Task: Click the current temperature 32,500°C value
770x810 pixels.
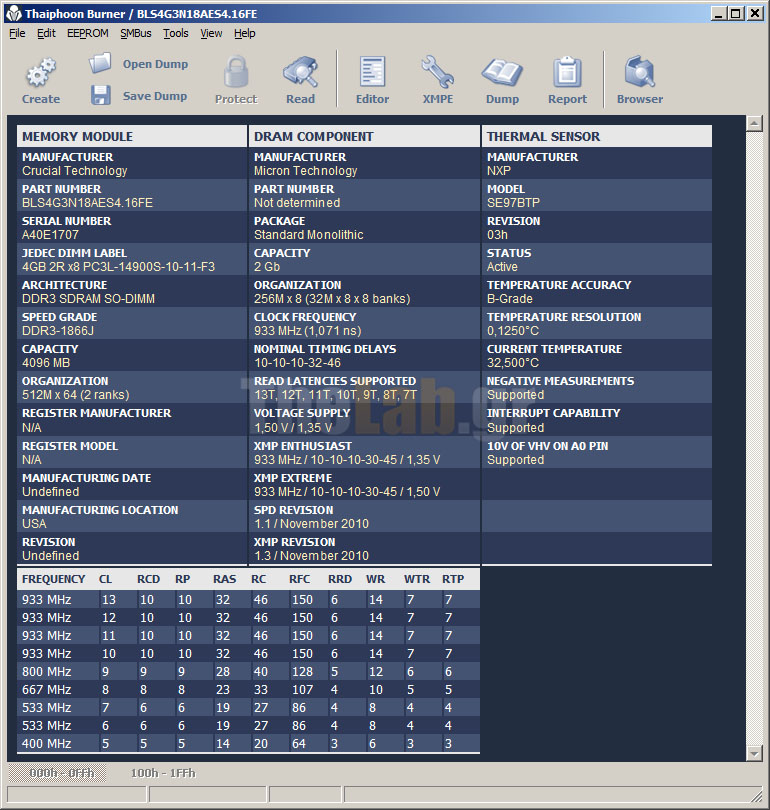Action: (x=513, y=363)
